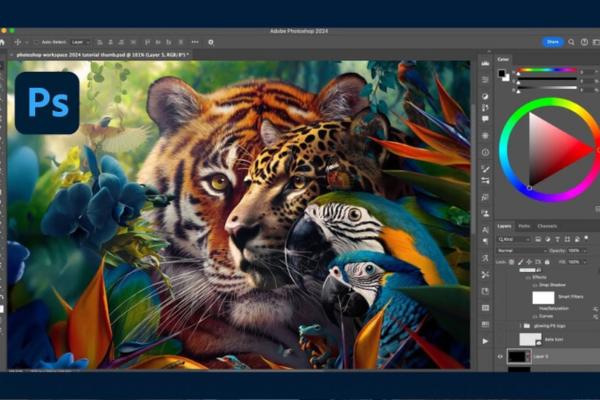Image resolution: width=600 pixels, height=400 pixels.
Task: Click Align horizontal centers icon
Action: pos(111,42)
